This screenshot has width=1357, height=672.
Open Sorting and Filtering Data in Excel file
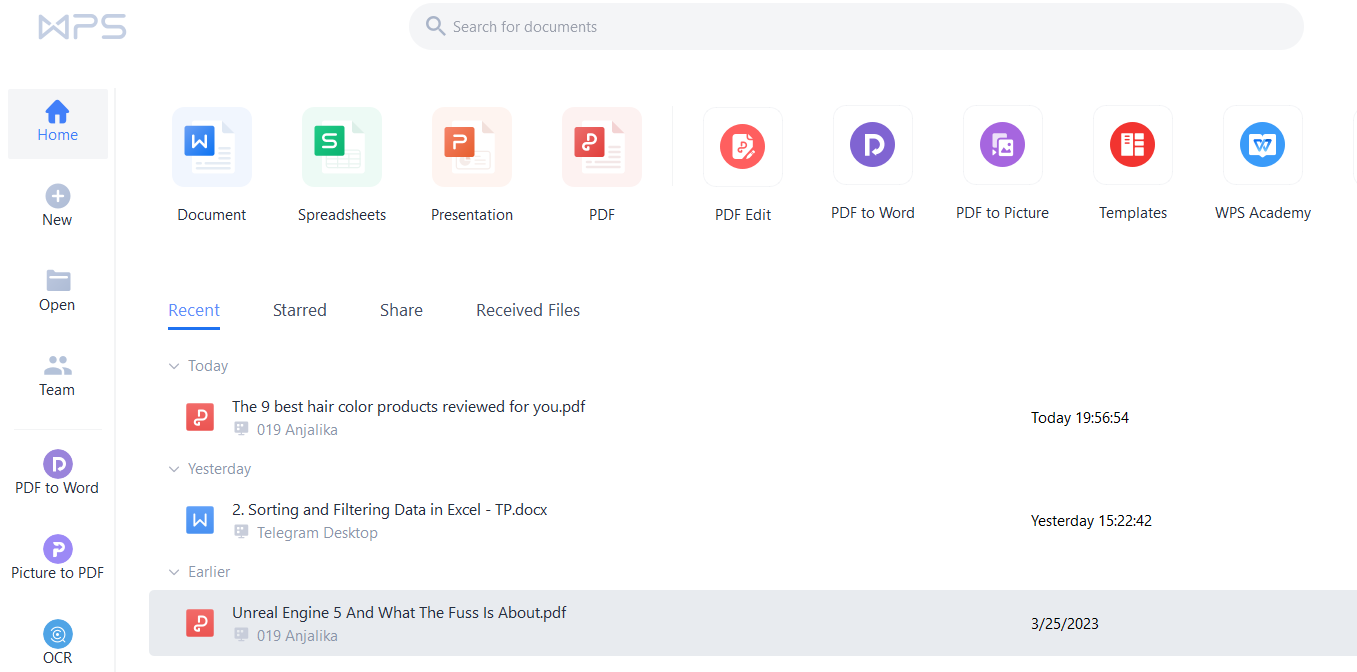[390, 510]
